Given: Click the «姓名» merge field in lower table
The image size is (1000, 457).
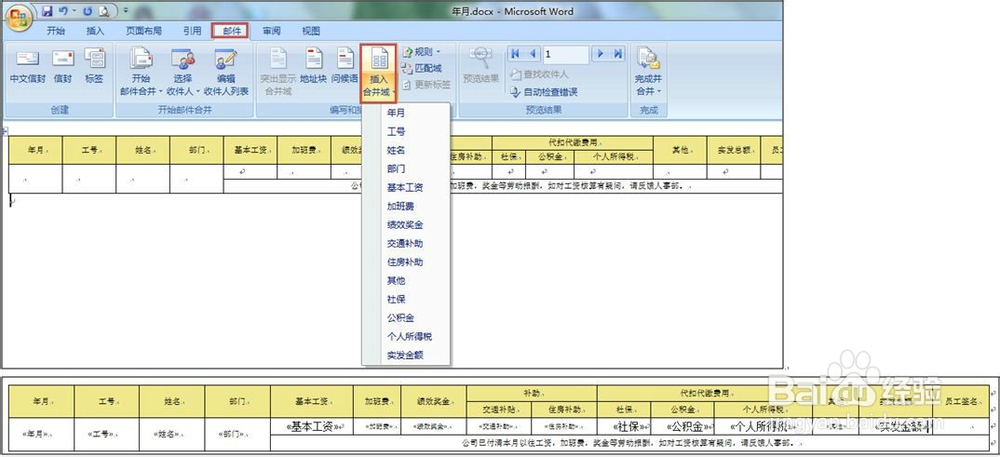Looking at the screenshot, I should point(168,433).
